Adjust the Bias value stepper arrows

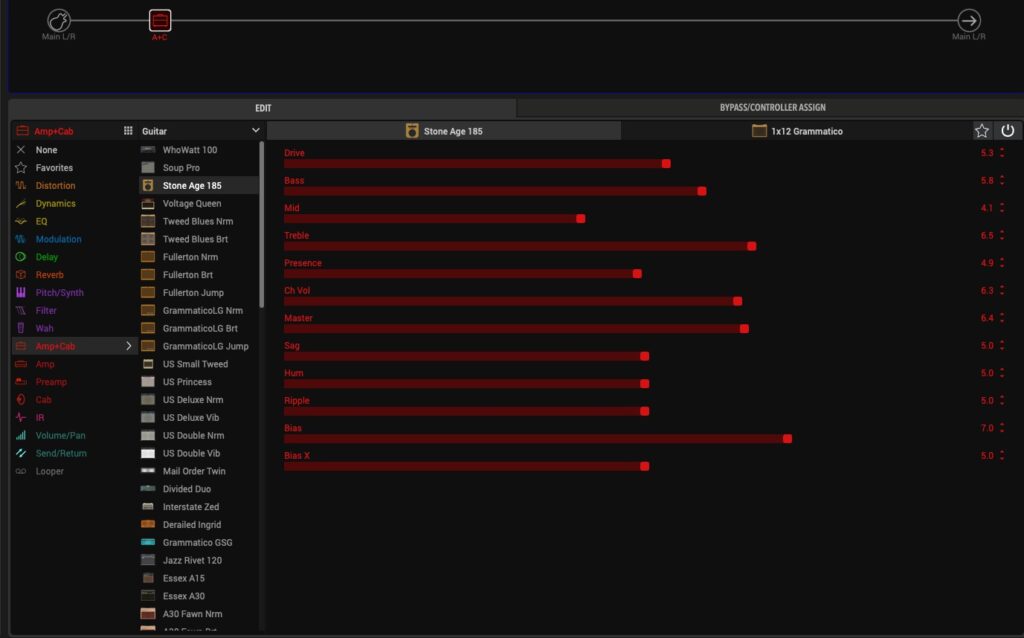[x=1002, y=428]
